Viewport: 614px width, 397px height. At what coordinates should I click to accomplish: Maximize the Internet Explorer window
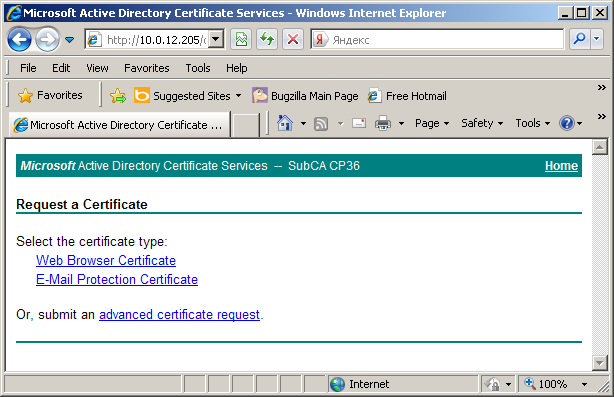point(582,13)
